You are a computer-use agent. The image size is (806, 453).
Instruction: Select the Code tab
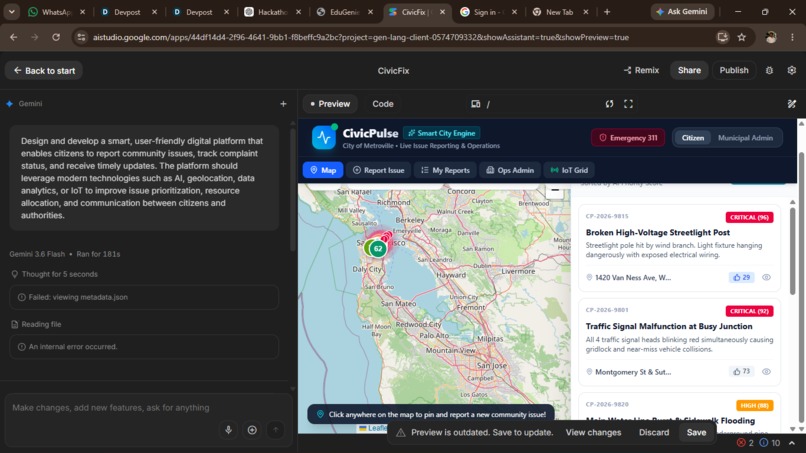pyautogui.click(x=383, y=104)
